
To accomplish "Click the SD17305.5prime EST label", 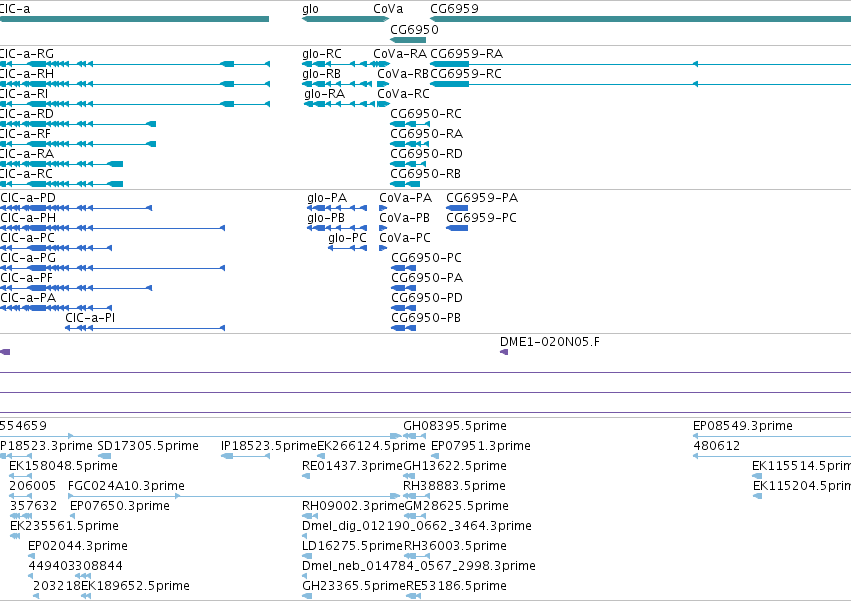I will tap(148, 446).
